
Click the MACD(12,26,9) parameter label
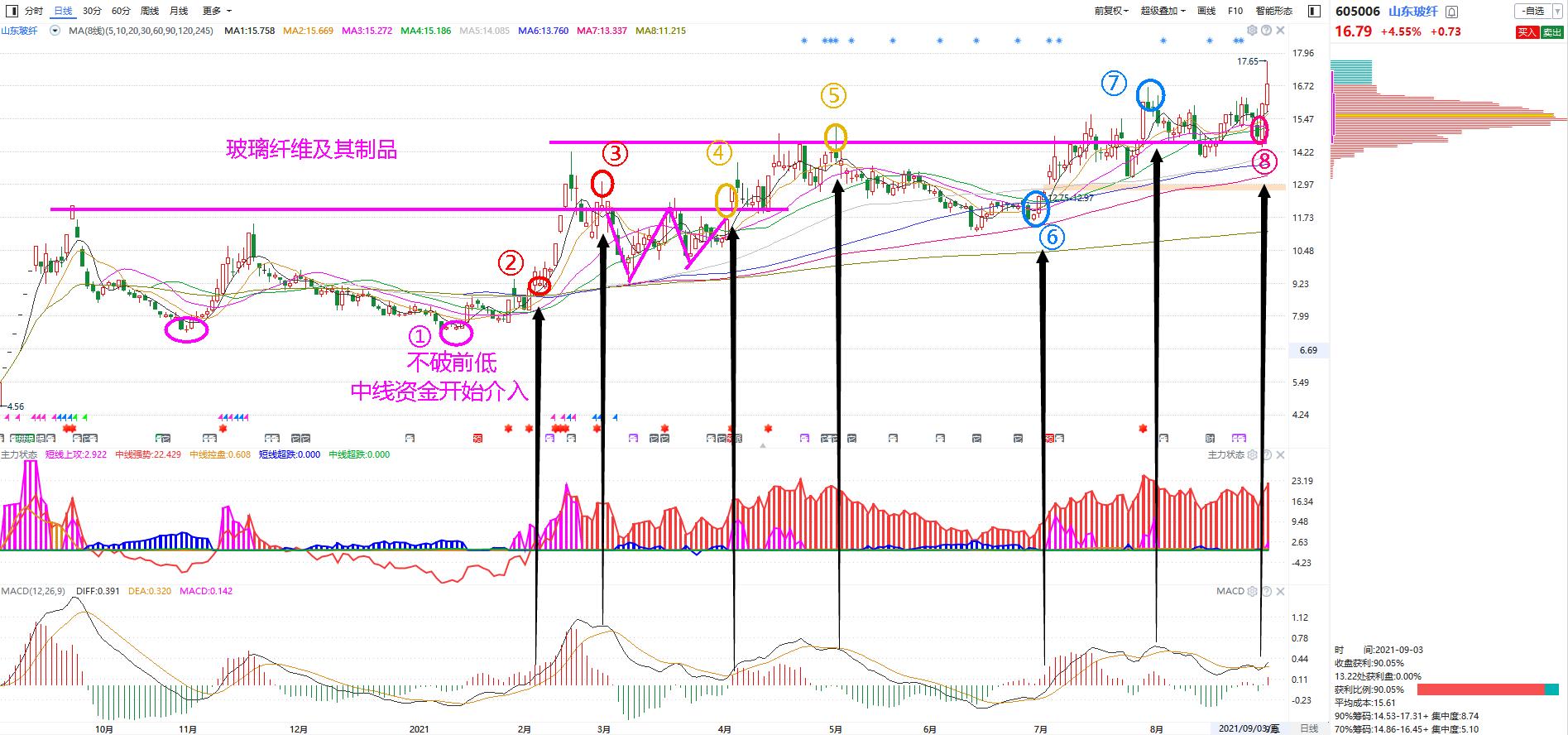click(x=35, y=591)
